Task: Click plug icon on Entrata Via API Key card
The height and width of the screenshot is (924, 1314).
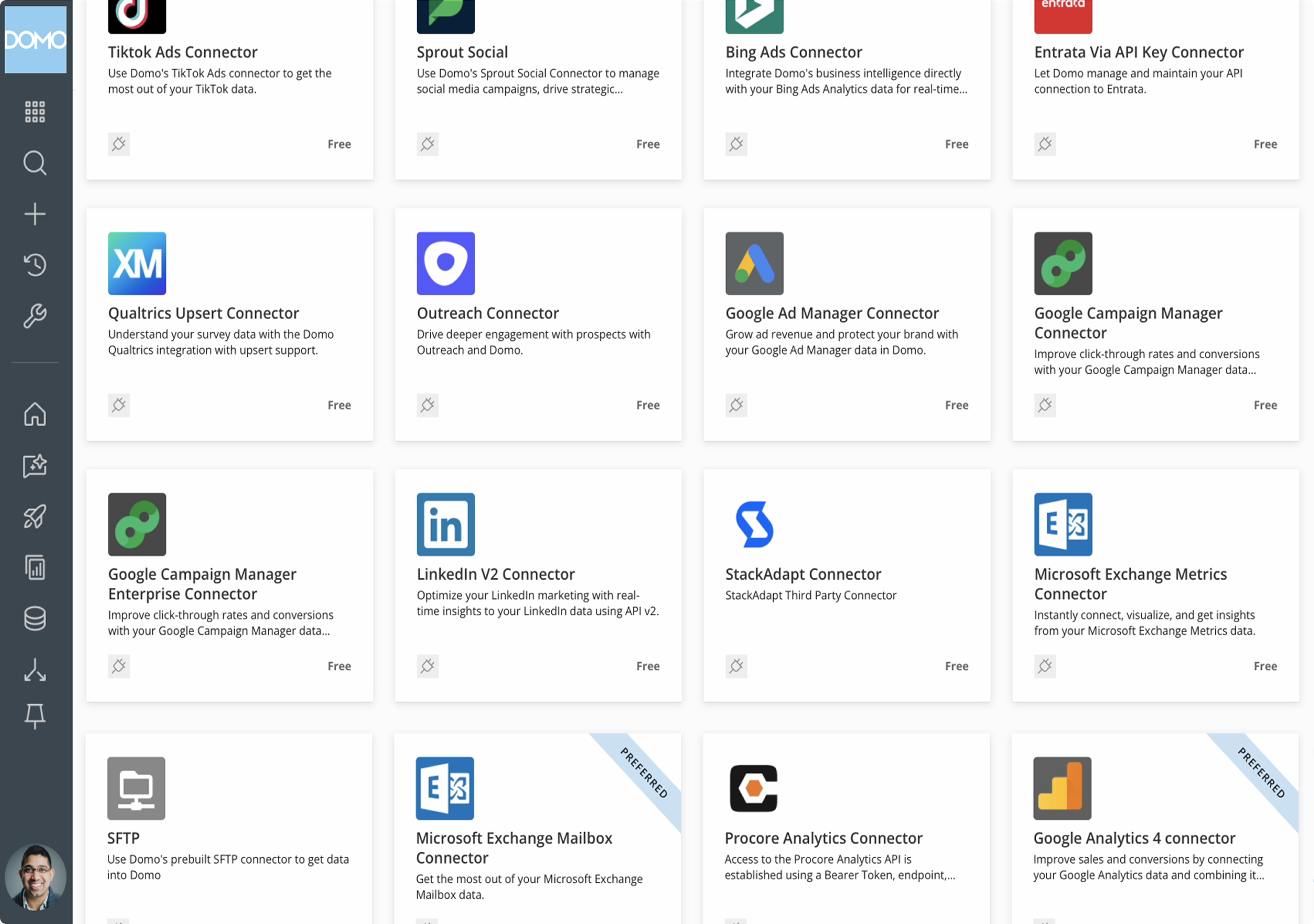Action: (1045, 144)
